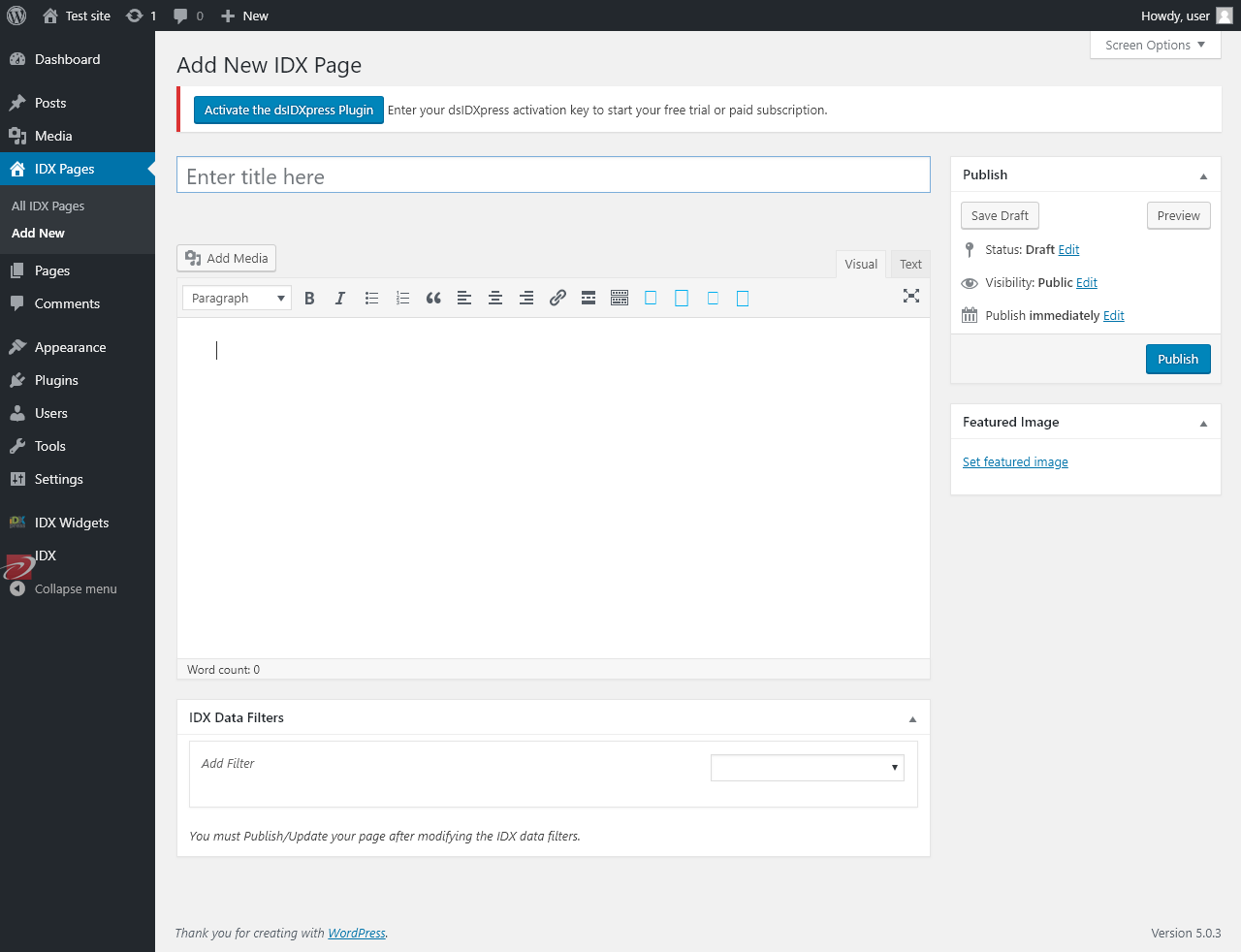
Task: Open the WordPress link in footer
Action: pyautogui.click(x=357, y=933)
